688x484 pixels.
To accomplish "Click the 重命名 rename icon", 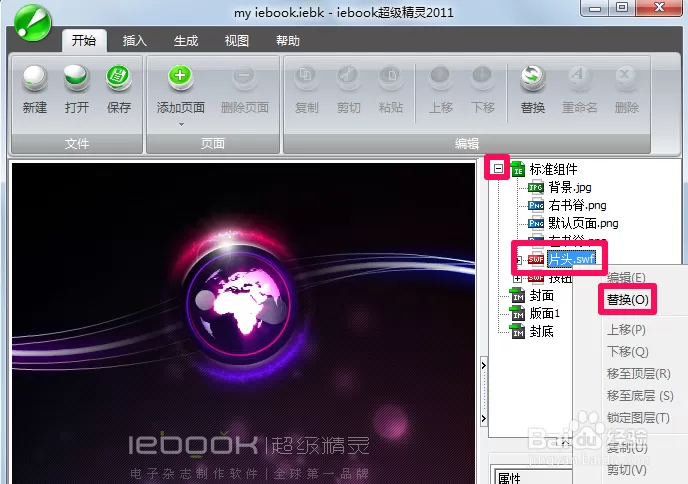I will 579,77.
